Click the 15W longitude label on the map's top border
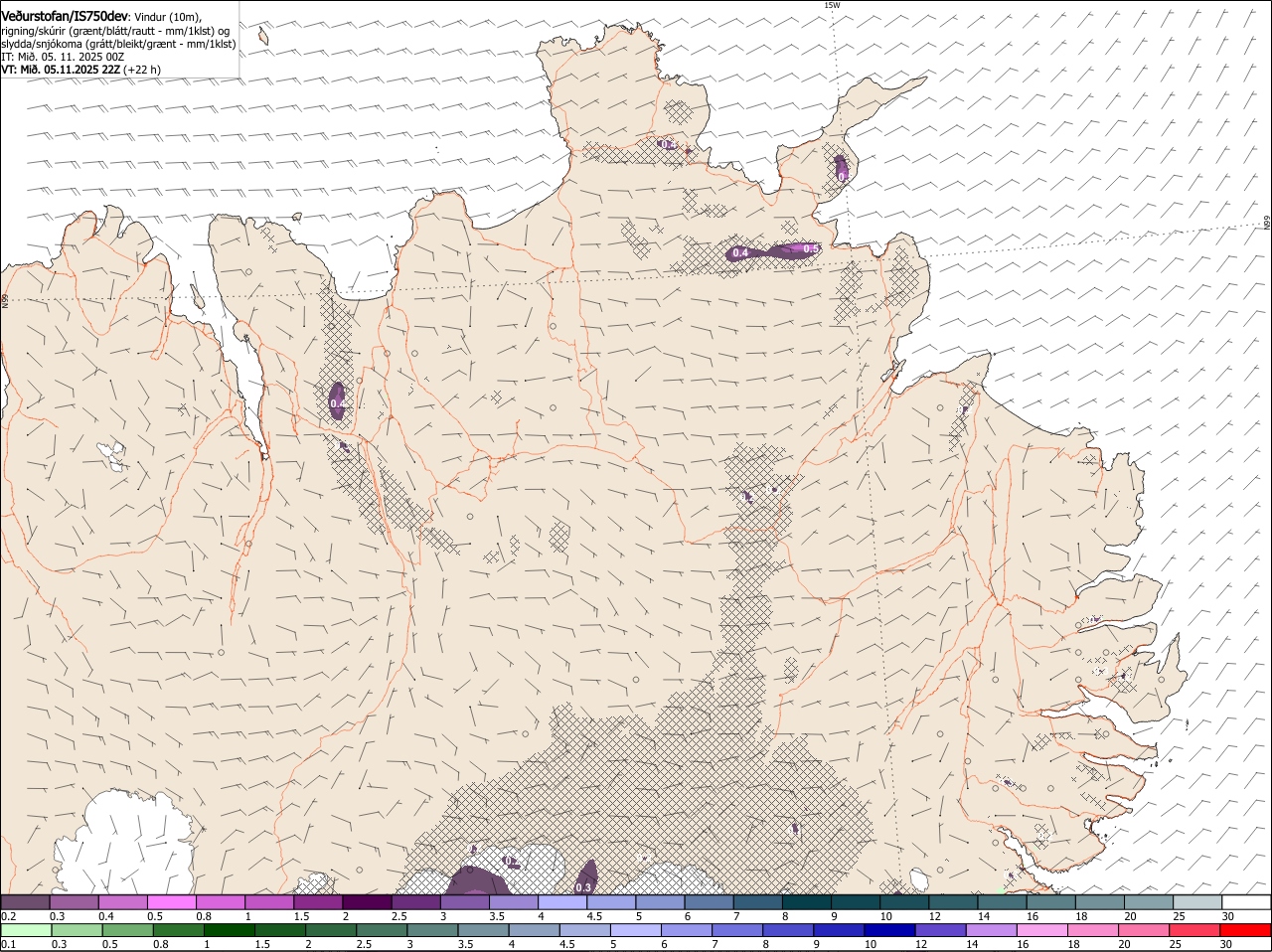Screen dimensions: 1272x952 click(832, 5)
